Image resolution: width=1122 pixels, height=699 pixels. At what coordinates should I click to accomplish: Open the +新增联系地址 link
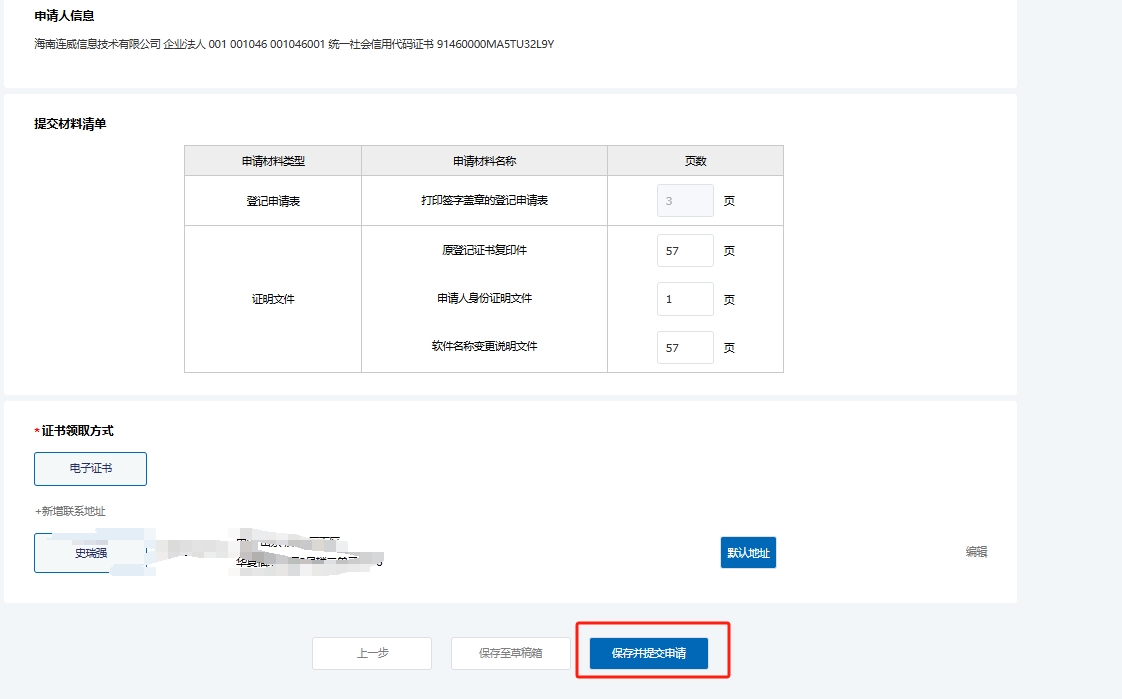pyautogui.click(x=70, y=511)
